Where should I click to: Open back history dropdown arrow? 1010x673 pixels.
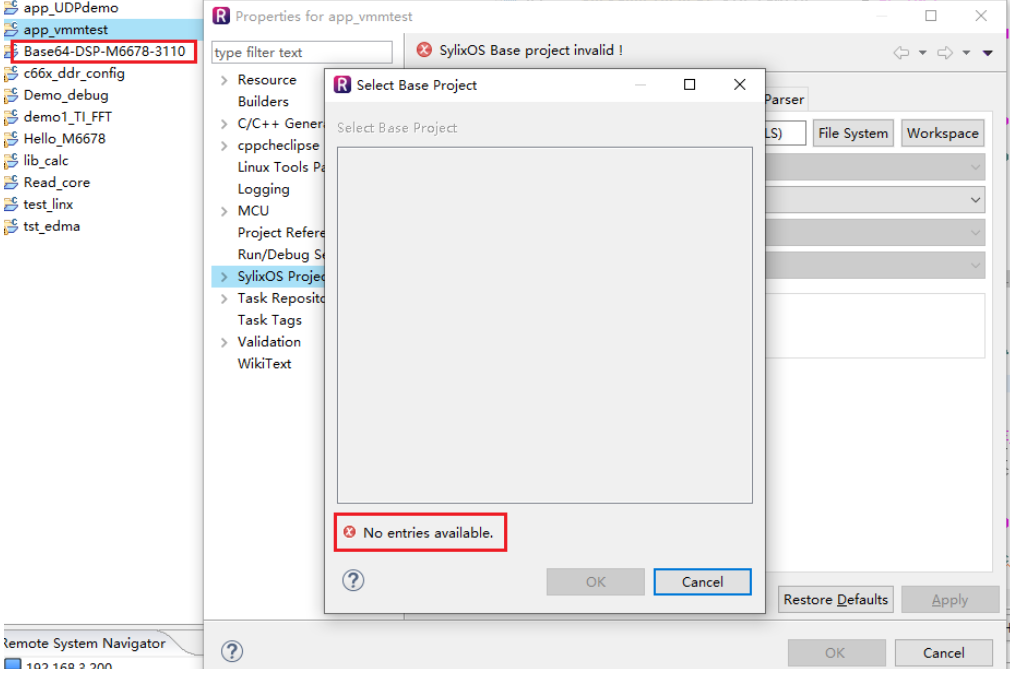tap(922, 53)
